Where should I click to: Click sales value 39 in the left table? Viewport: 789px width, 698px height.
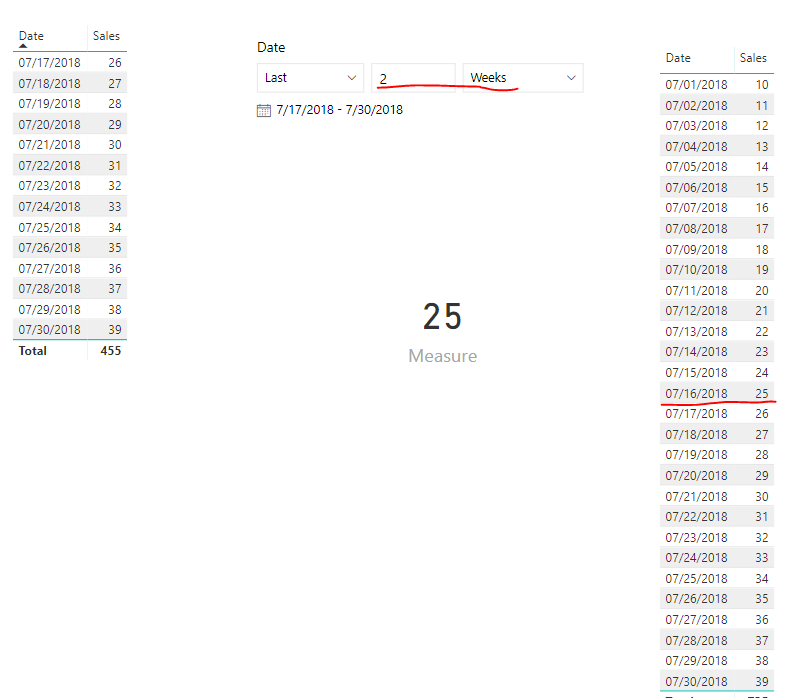tap(115, 330)
